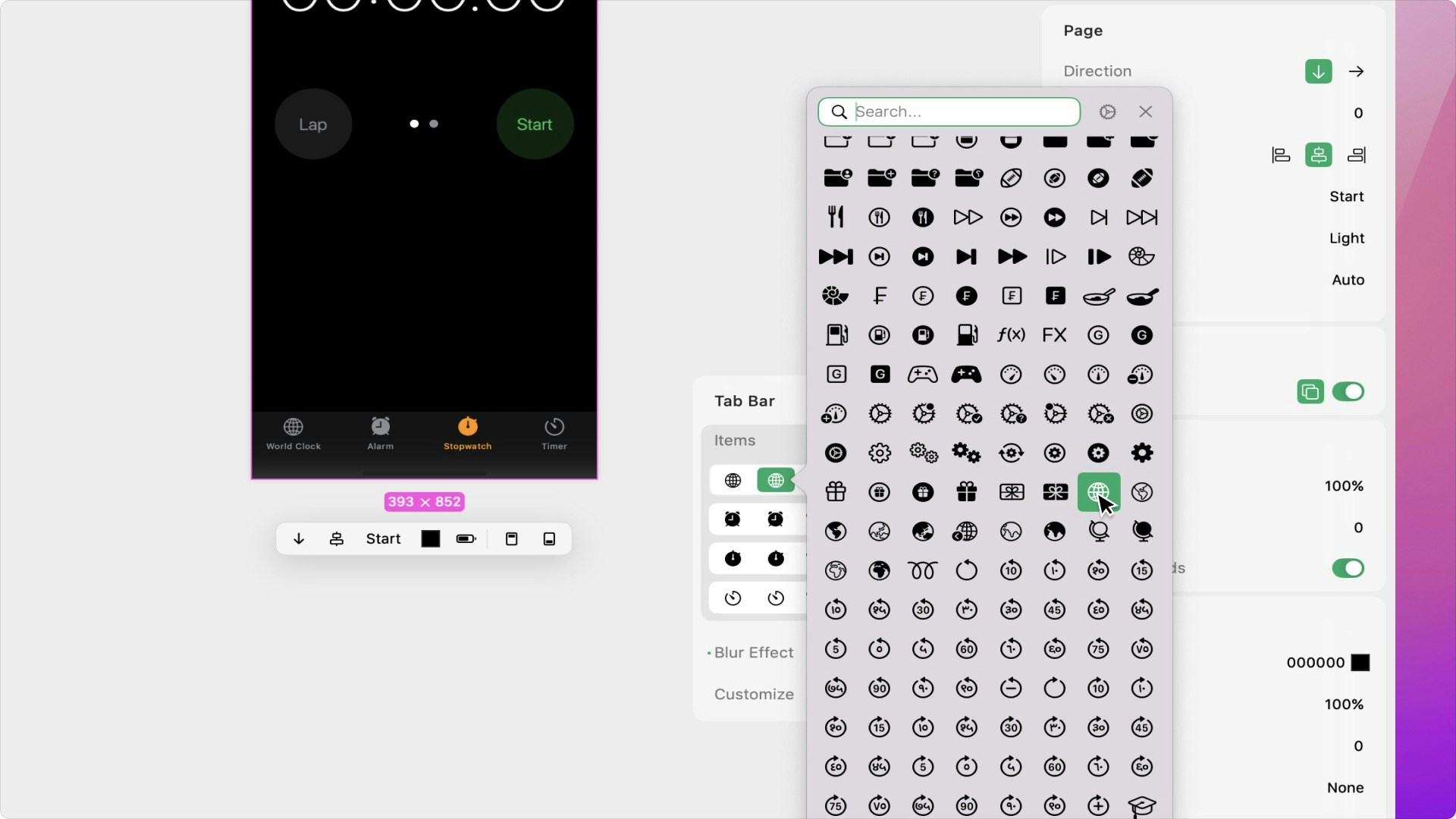
Task: Open the Auto value dropdown
Action: pyautogui.click(x=1348, y=280)
